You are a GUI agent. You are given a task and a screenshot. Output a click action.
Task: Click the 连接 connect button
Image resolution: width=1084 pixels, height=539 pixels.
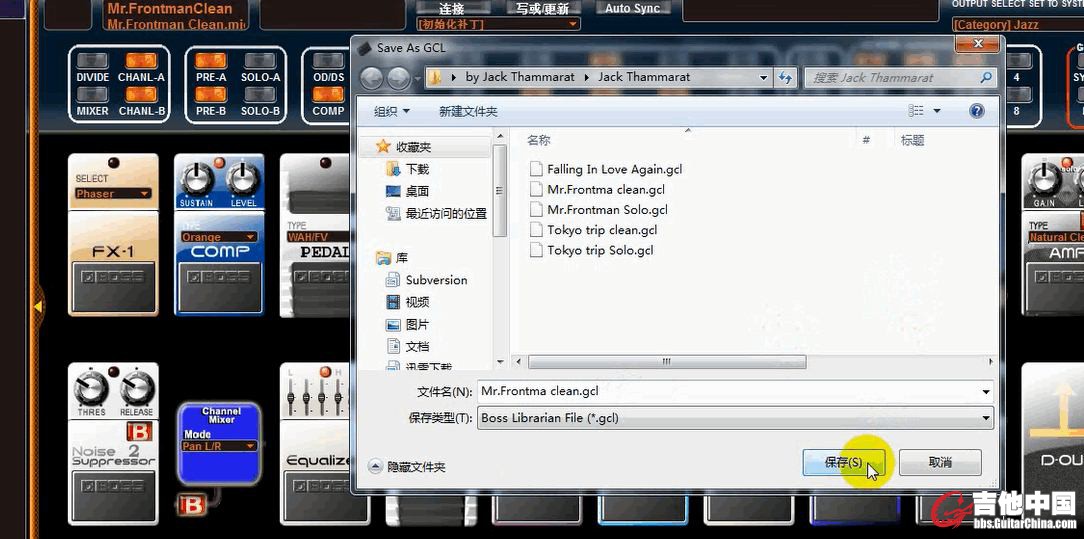tap(451, 8)
